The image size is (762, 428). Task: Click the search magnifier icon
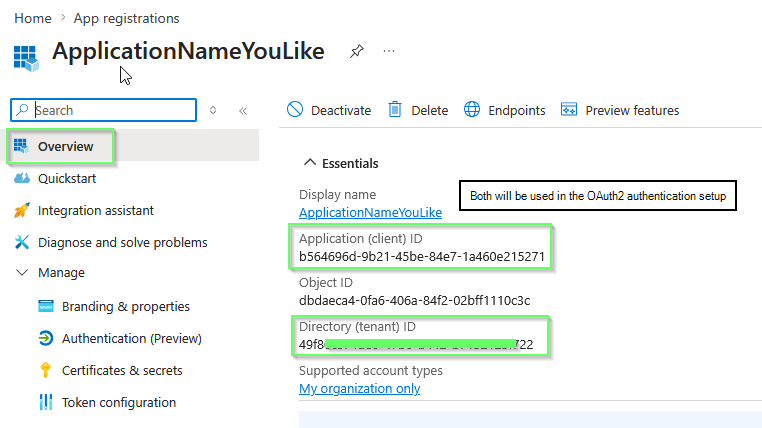(x=22, y=110)
